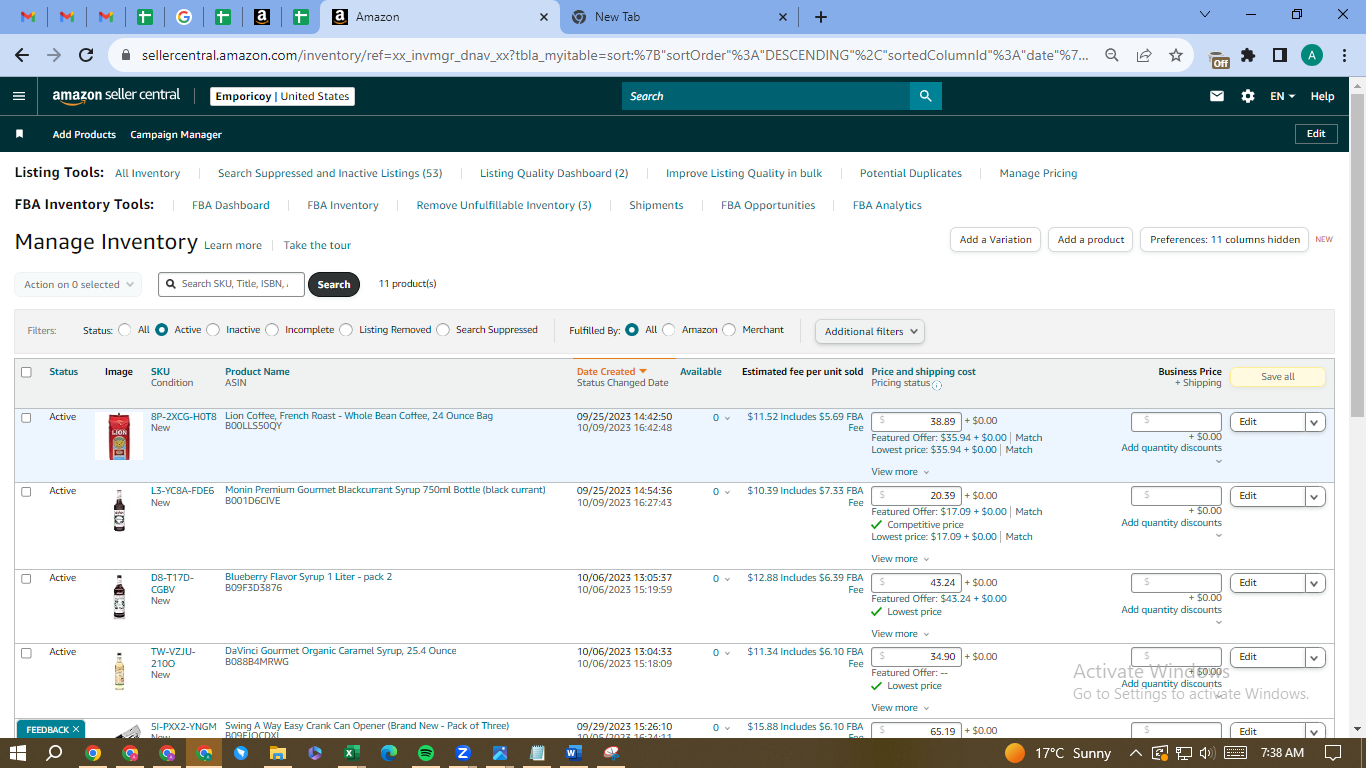Image resolution: width=1366 pixels, height=768 pixels.
Task: Click the Lion Coffee price field showing 38.89
Action: click(916, 422)
